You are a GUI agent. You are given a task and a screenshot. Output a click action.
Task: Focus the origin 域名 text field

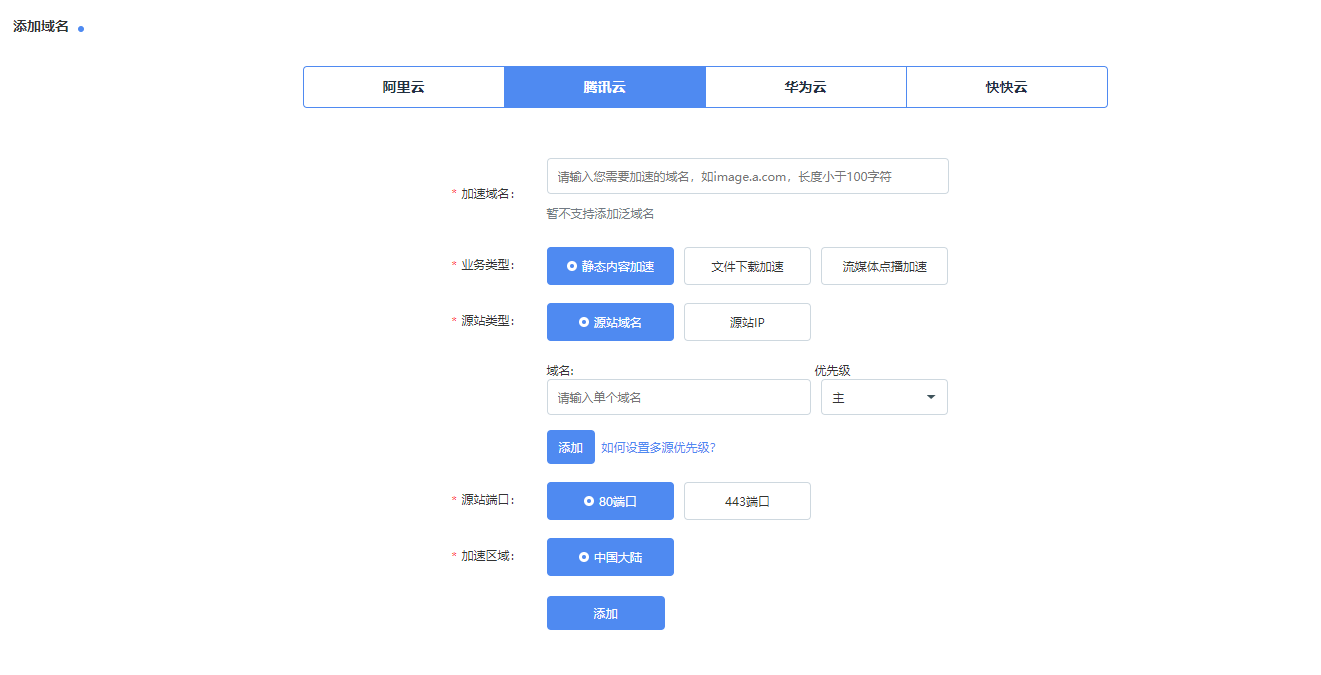(x=678, y=397)
